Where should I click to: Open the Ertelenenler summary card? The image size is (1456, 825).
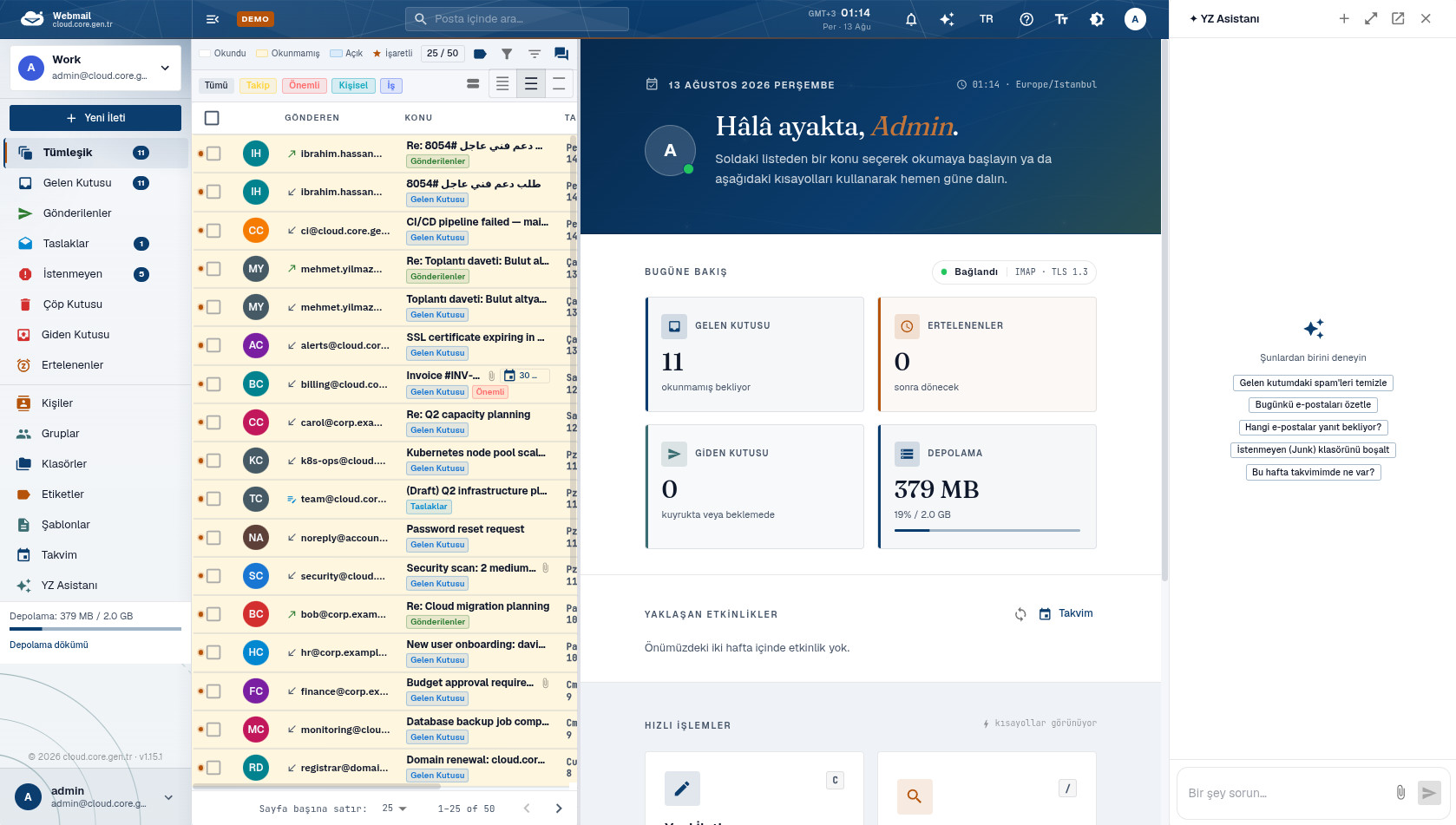987,354
